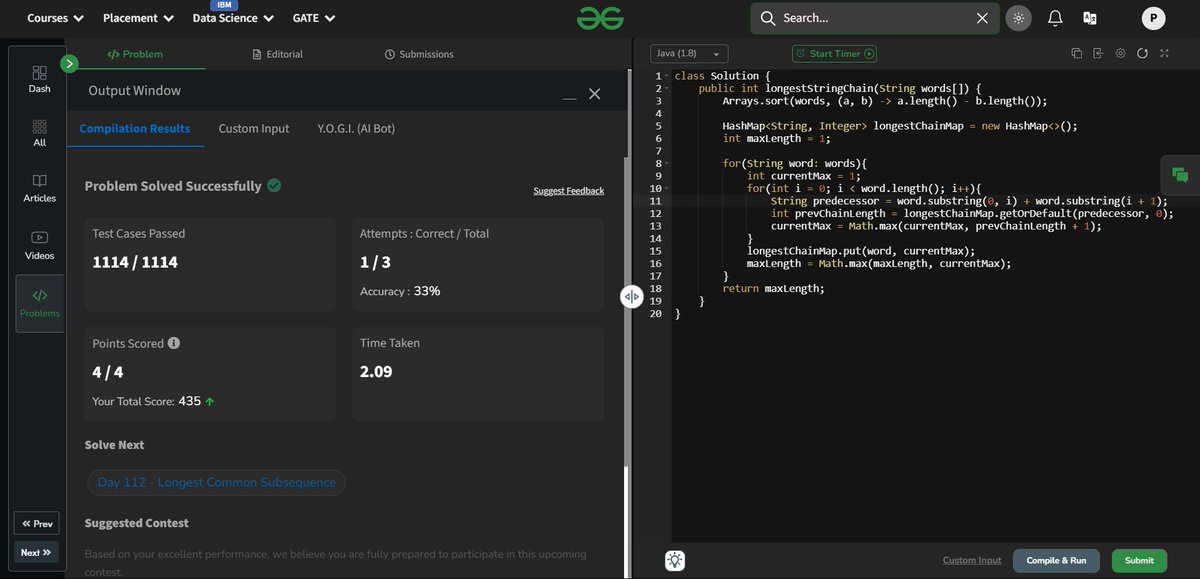Select the Custom Input tab

click(254, 129)
